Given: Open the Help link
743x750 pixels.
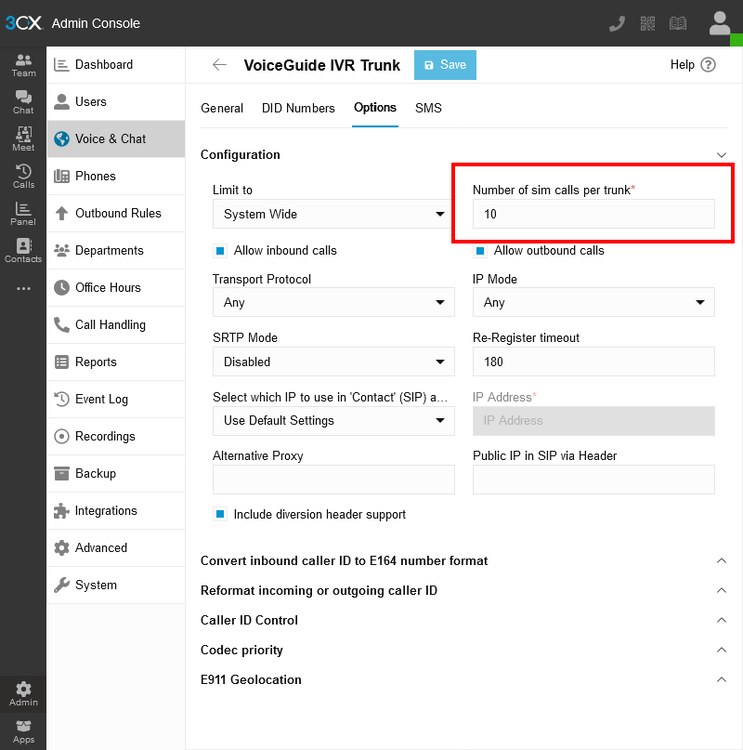Looking at the screenshot, I should point(692,65).
